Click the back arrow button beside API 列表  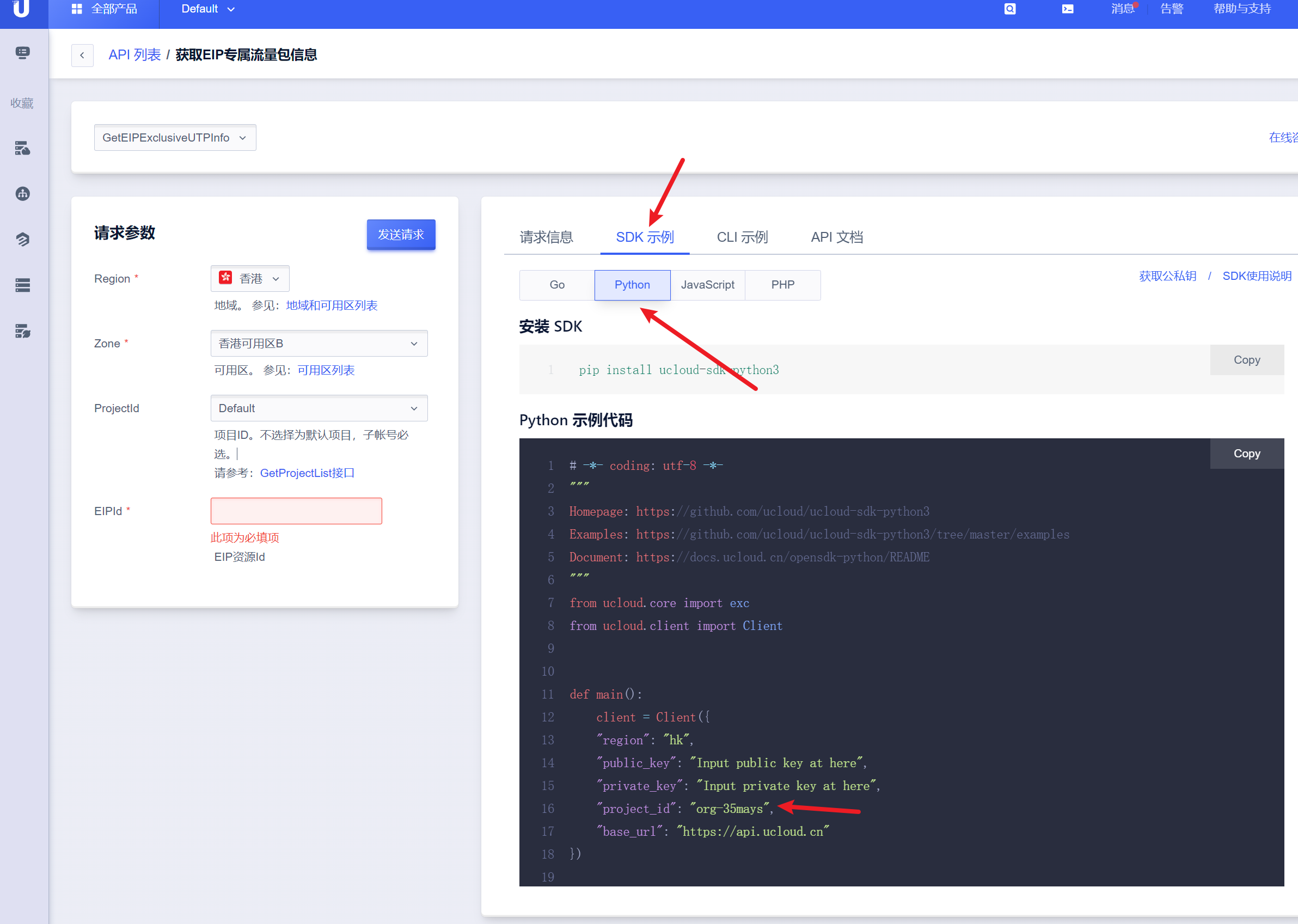point(82,55)
